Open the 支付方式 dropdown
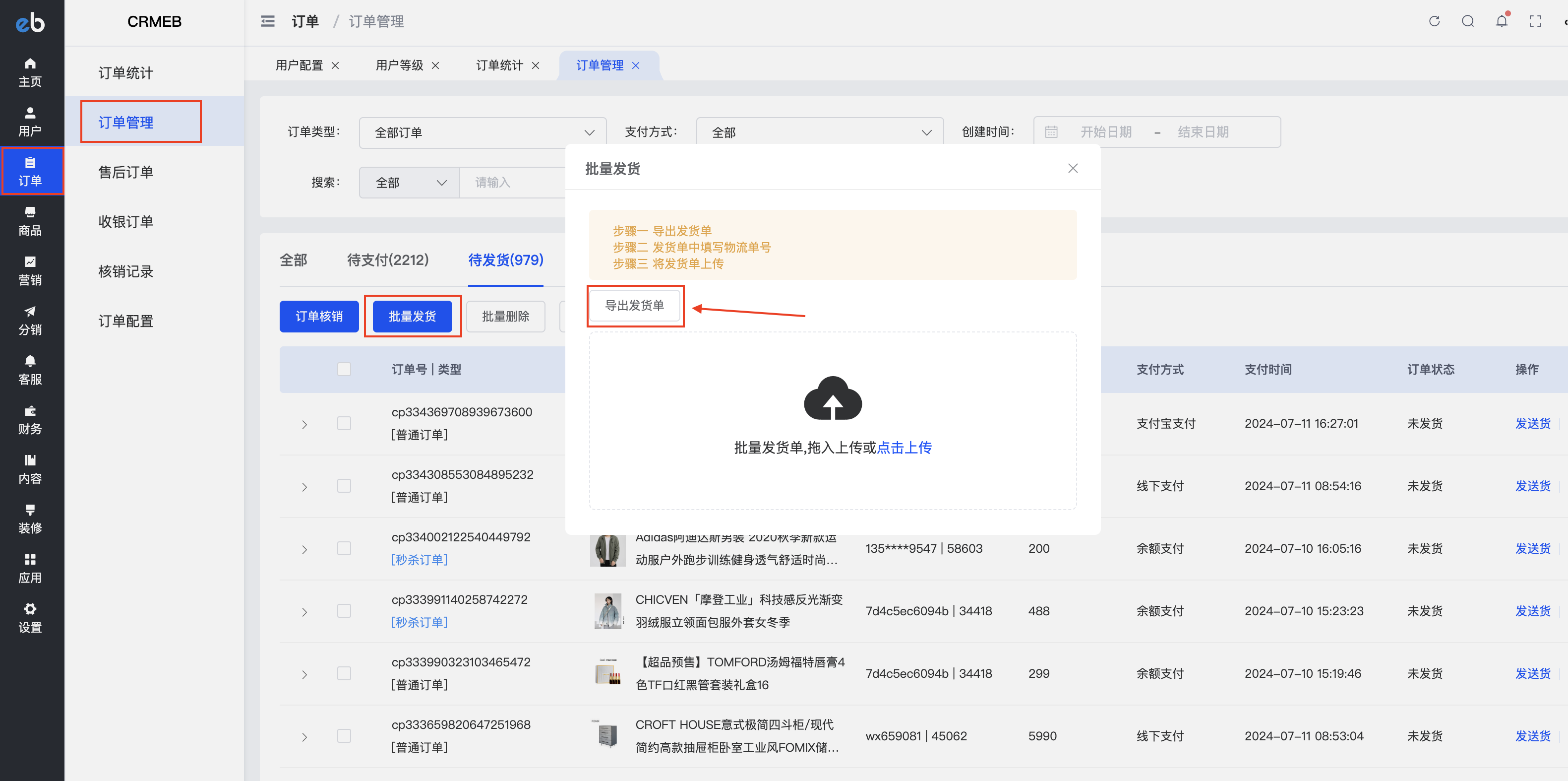The height and width of the screenshot is (781, 1568). click(x=819, y=131)
